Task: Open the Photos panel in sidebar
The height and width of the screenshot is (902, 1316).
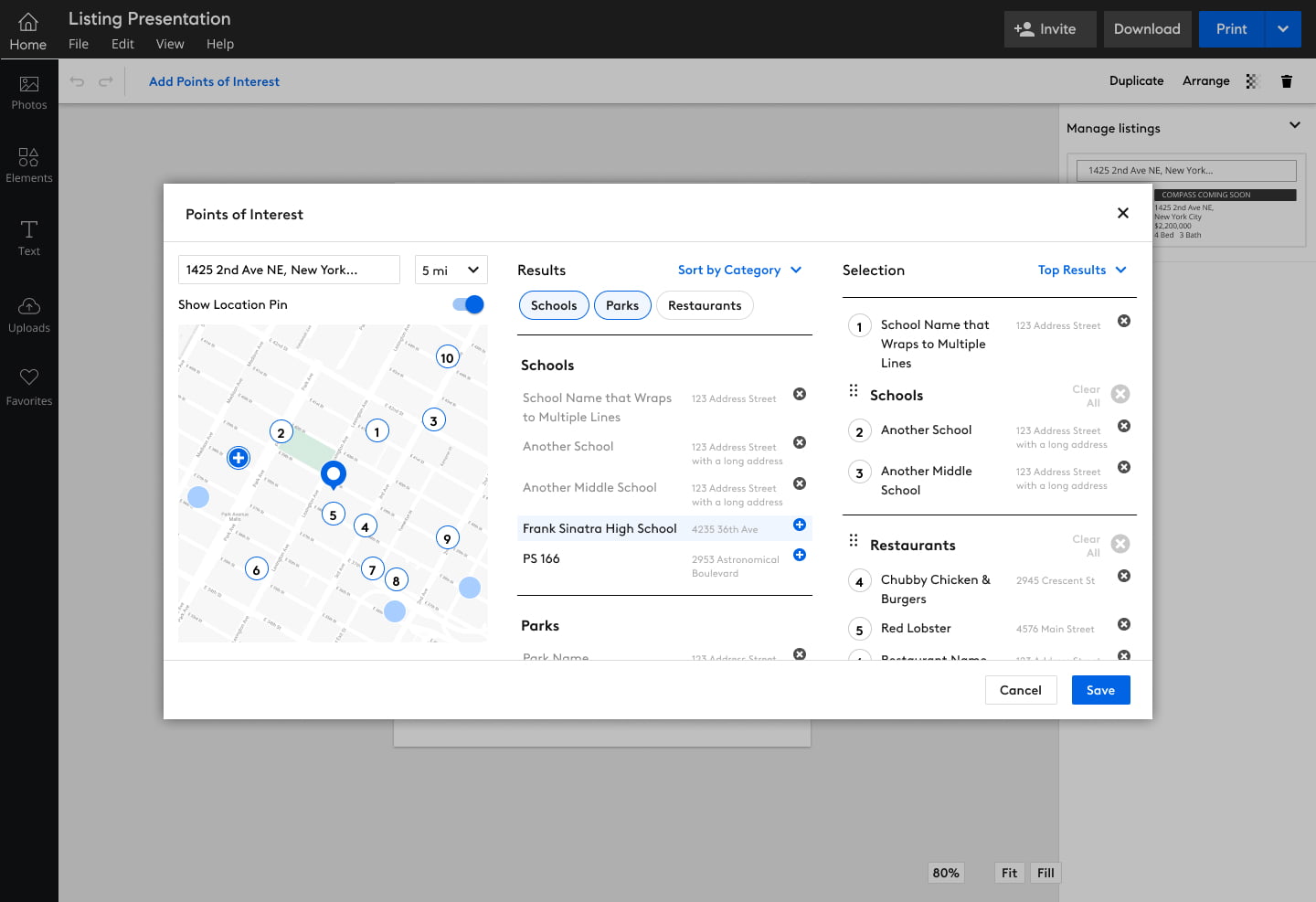Action: [29, 92]
